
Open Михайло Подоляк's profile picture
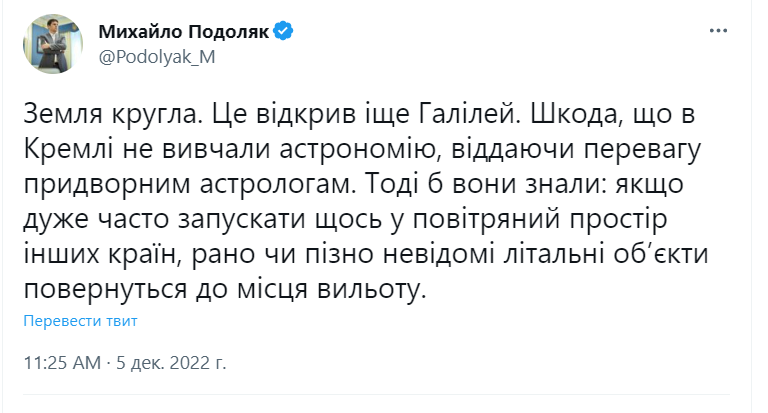(x=51, y=43)
